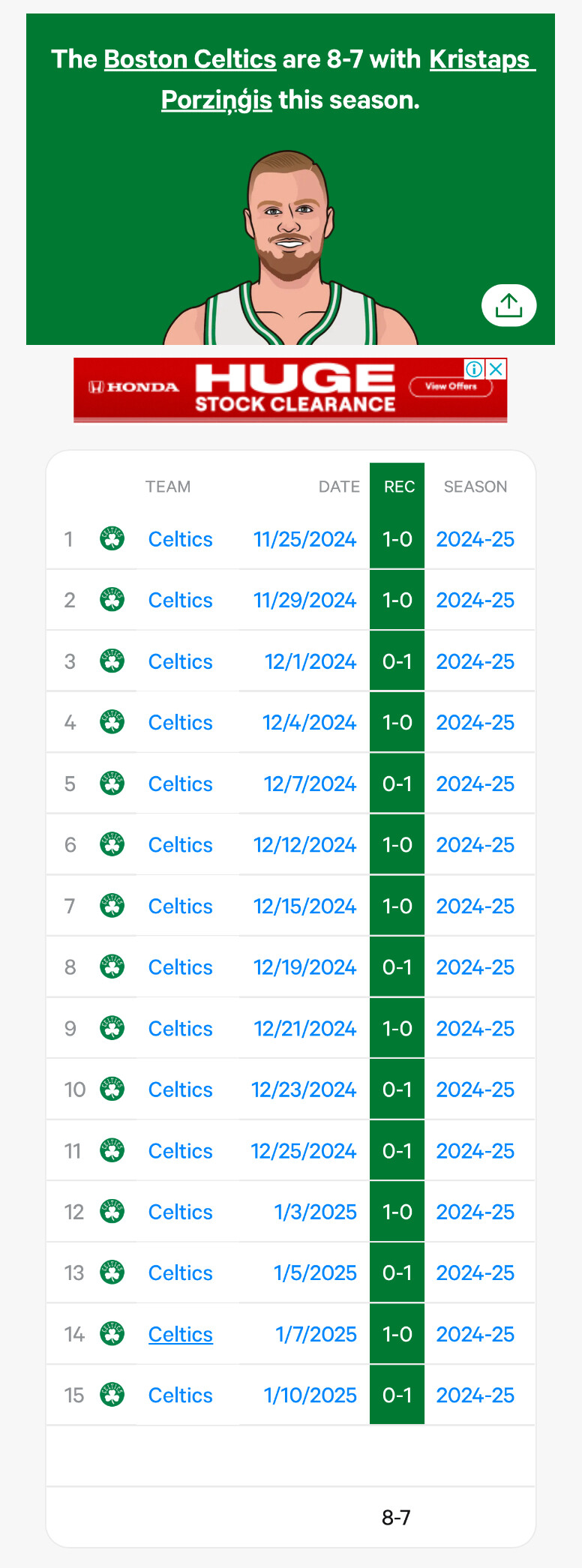Open the ad info icon
Viewport: 582px width, 1568px height.
pyautogui.click(x=474, y=369)
